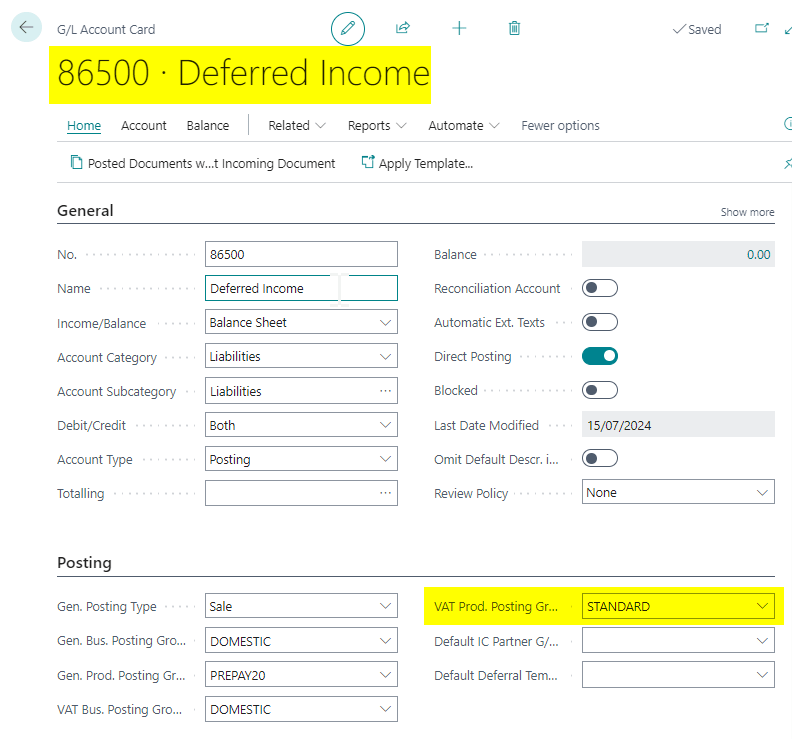Open the Related menu
Viewport: 792px width, 739px height.
[x=297, y=126]
